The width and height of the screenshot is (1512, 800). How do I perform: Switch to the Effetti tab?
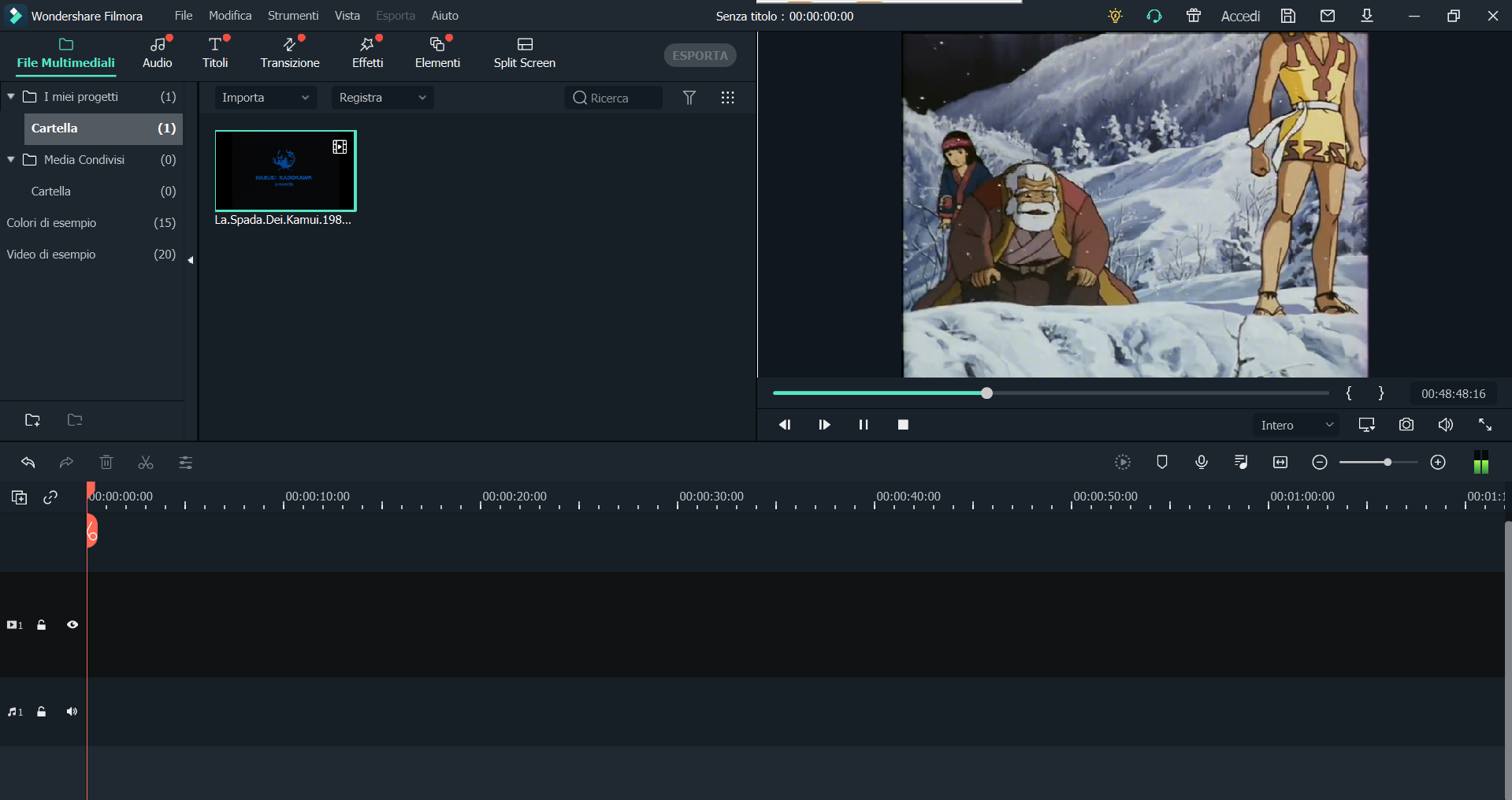point(367,54)
